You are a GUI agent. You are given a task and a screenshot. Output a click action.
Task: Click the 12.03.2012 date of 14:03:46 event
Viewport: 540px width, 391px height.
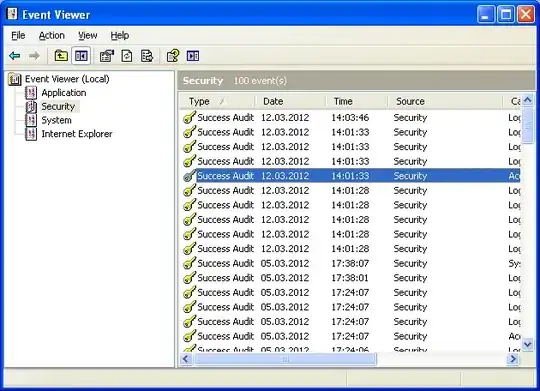285,117
